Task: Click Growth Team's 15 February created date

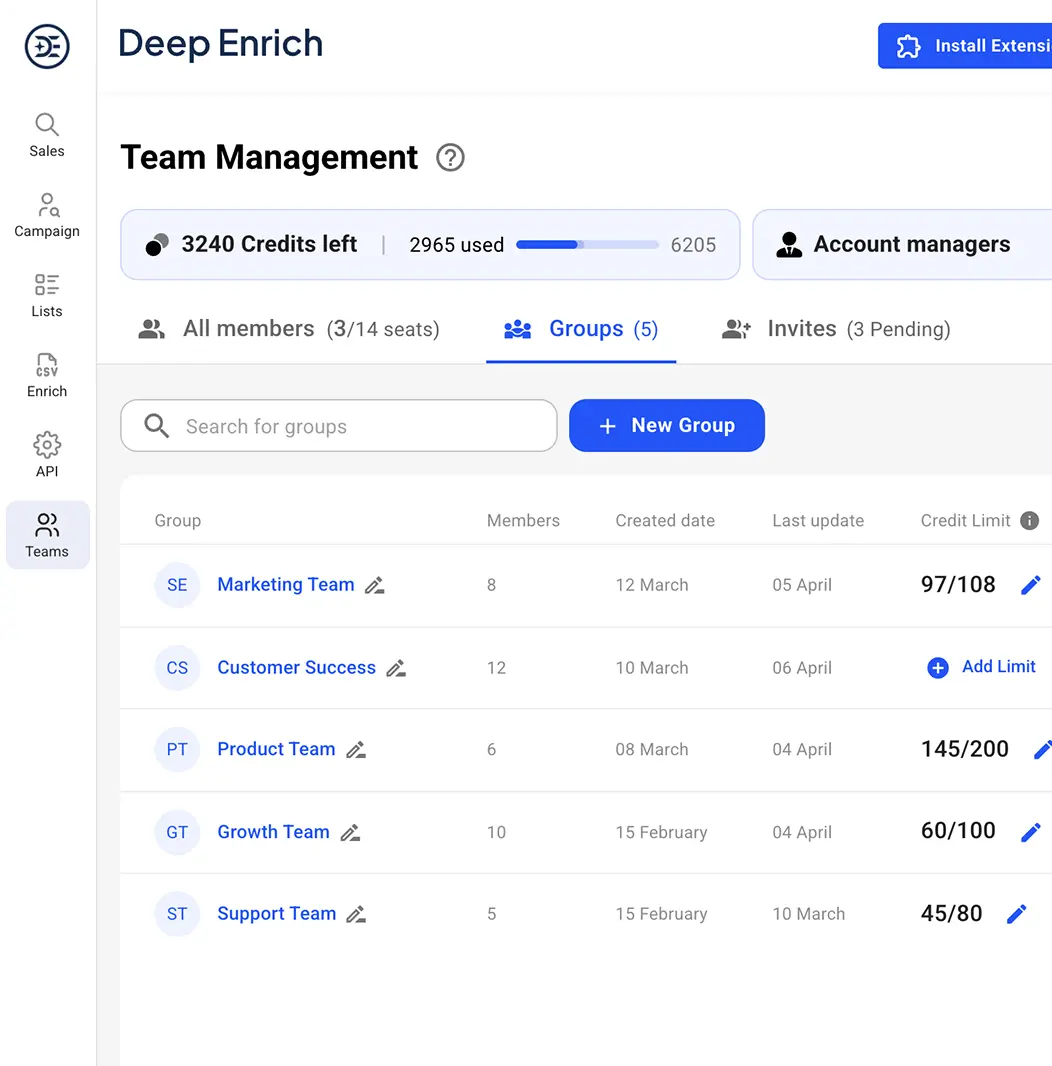Action: pos(661,833)
